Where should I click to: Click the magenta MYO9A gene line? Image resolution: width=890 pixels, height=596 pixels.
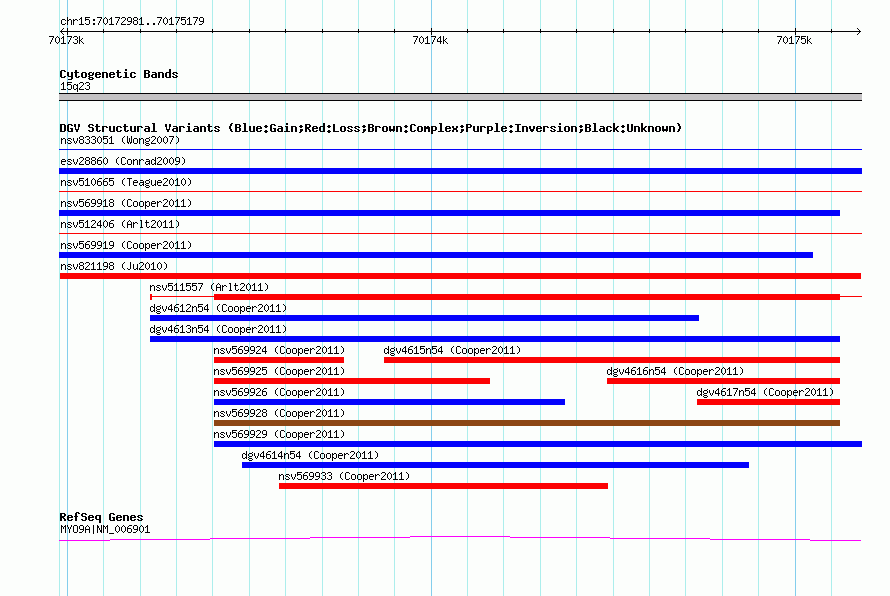460,538
